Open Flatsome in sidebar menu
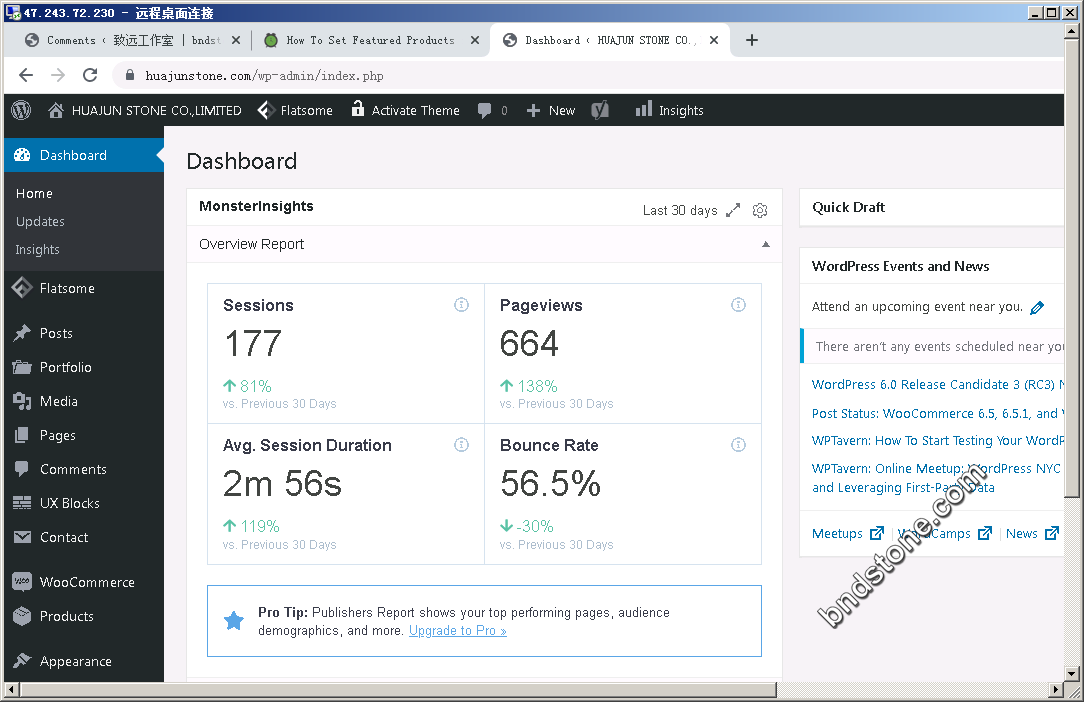The height and width of the screenshot is (702, 1084). point(84,288)
